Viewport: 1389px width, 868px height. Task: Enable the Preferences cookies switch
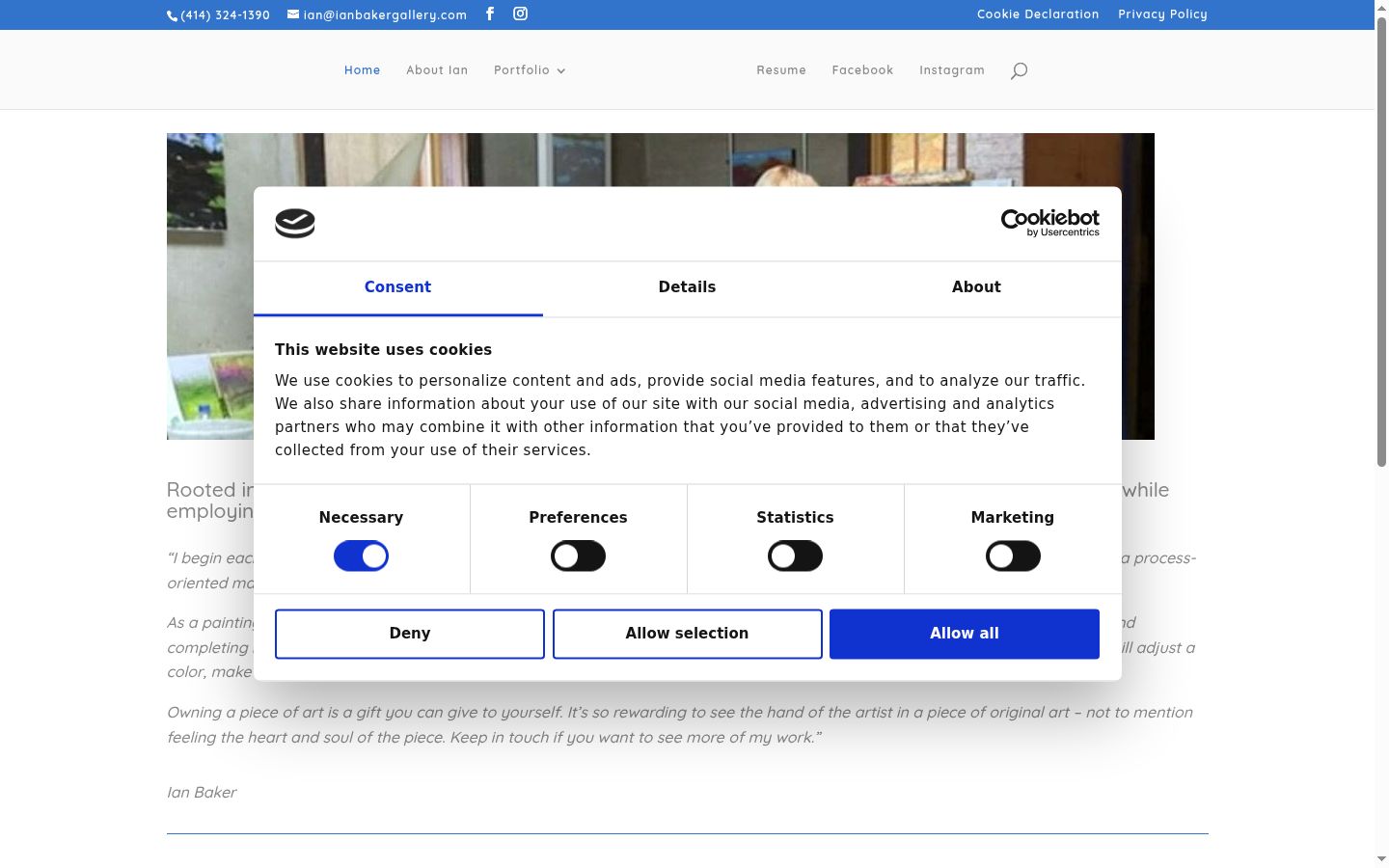tap(578, 556)
